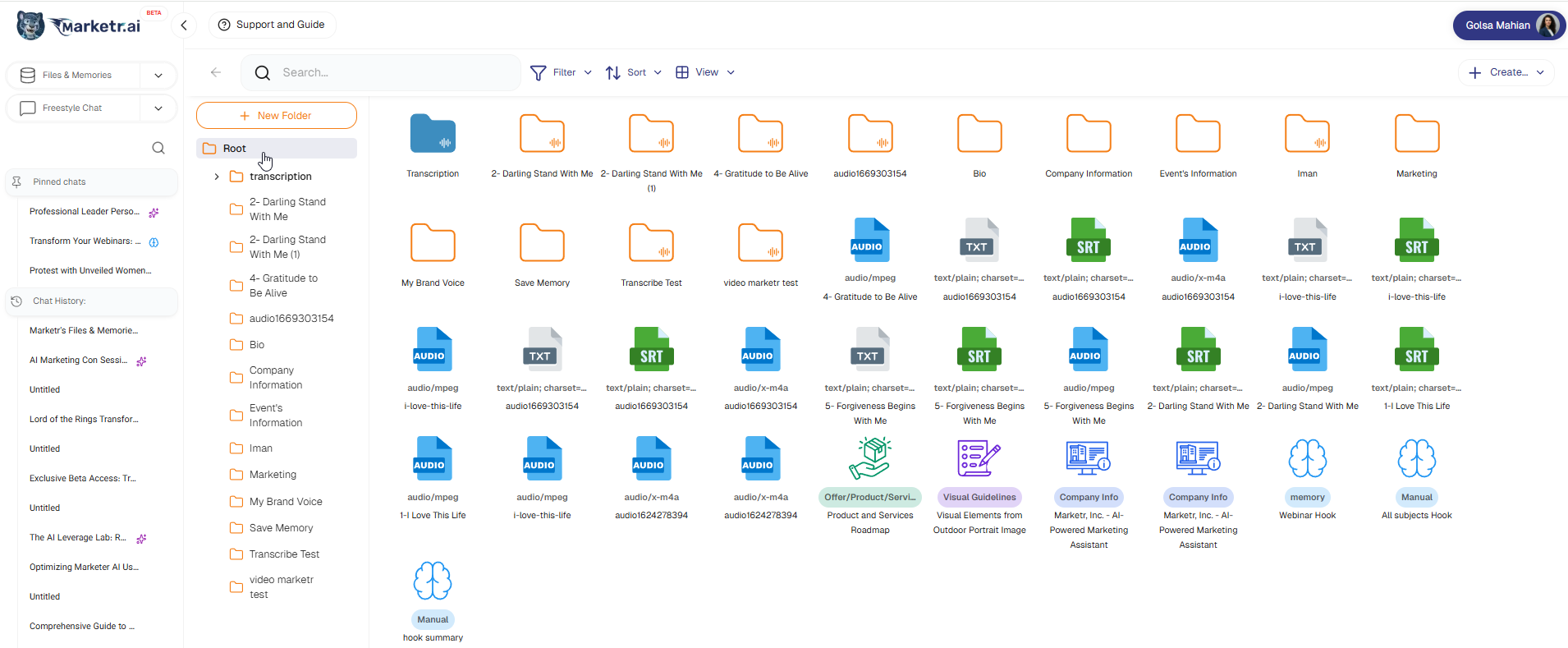Screen dimensions: 1568x648
Task: Select Bio in the folder tree
Action: point(257,344)
